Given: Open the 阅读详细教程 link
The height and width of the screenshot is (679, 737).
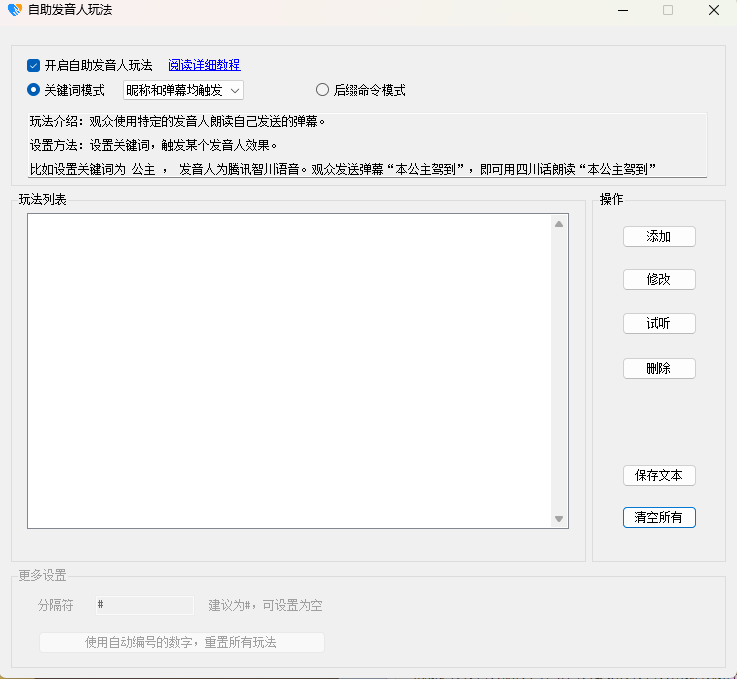Looking at the screenshot, I should pos(204,65).
